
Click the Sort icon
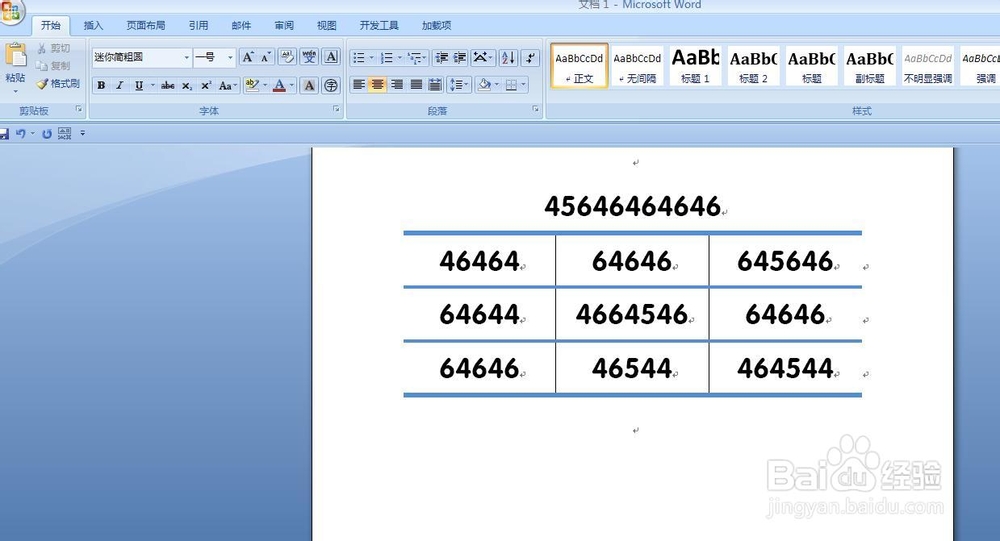[x=508, y=58]
